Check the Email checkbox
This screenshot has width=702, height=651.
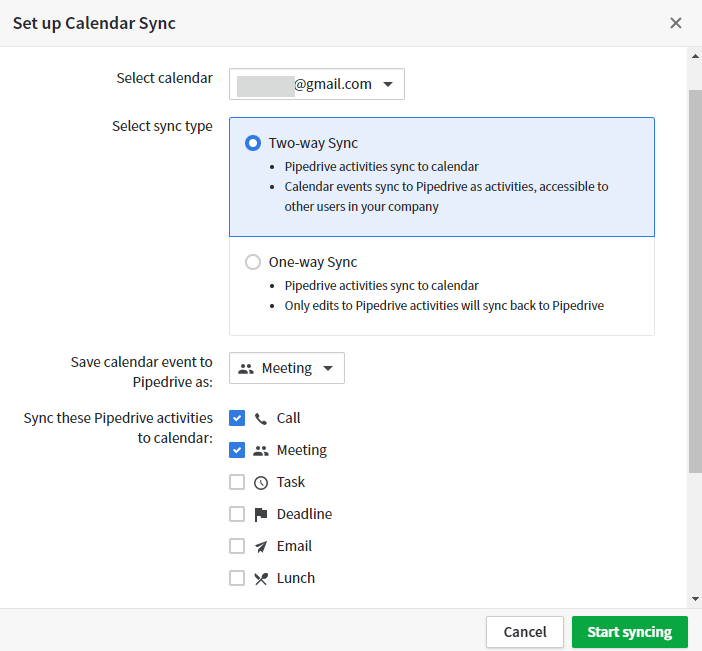click(x=237, y=546)
